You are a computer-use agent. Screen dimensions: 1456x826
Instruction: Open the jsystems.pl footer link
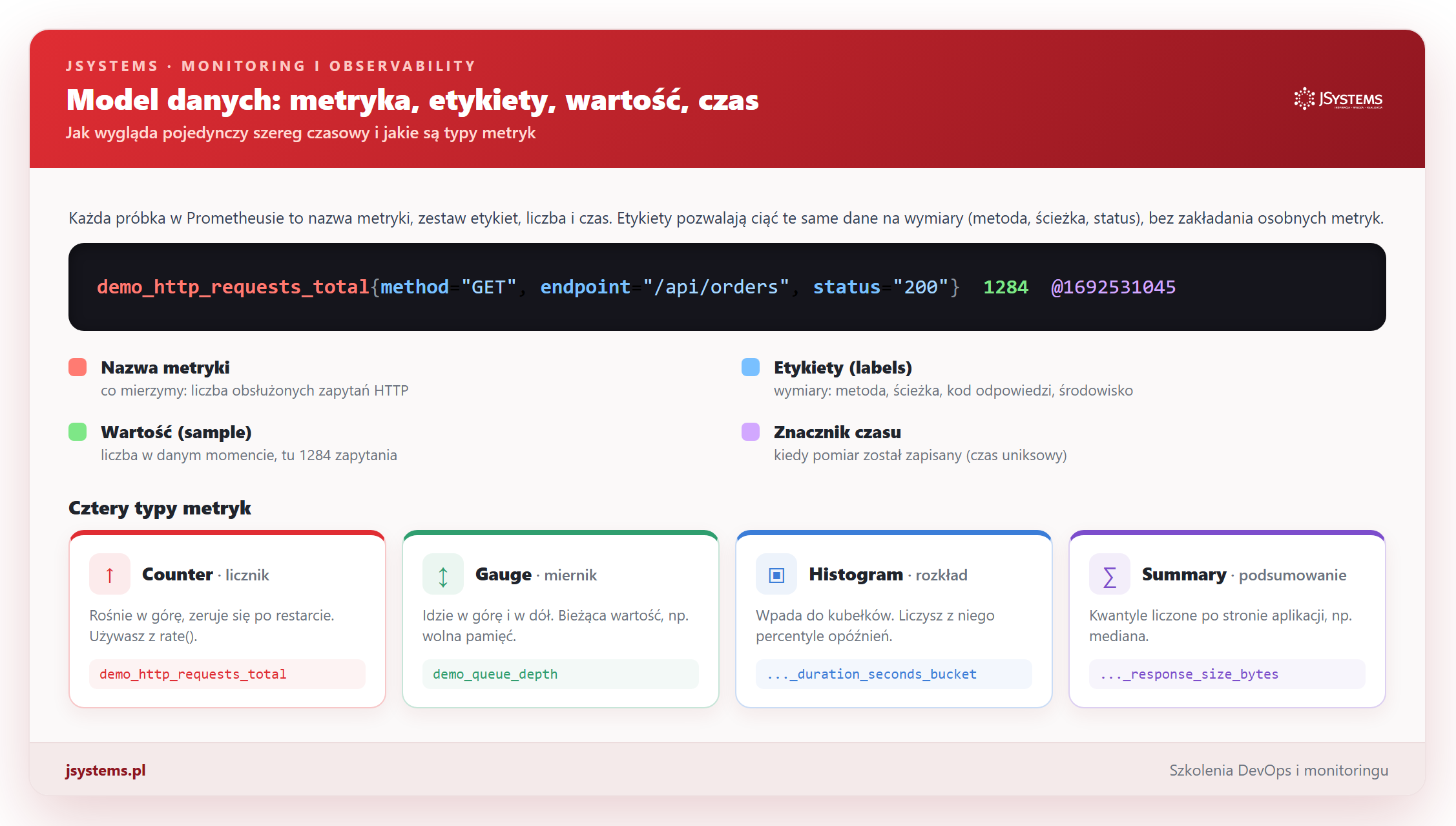coord(105,770)
